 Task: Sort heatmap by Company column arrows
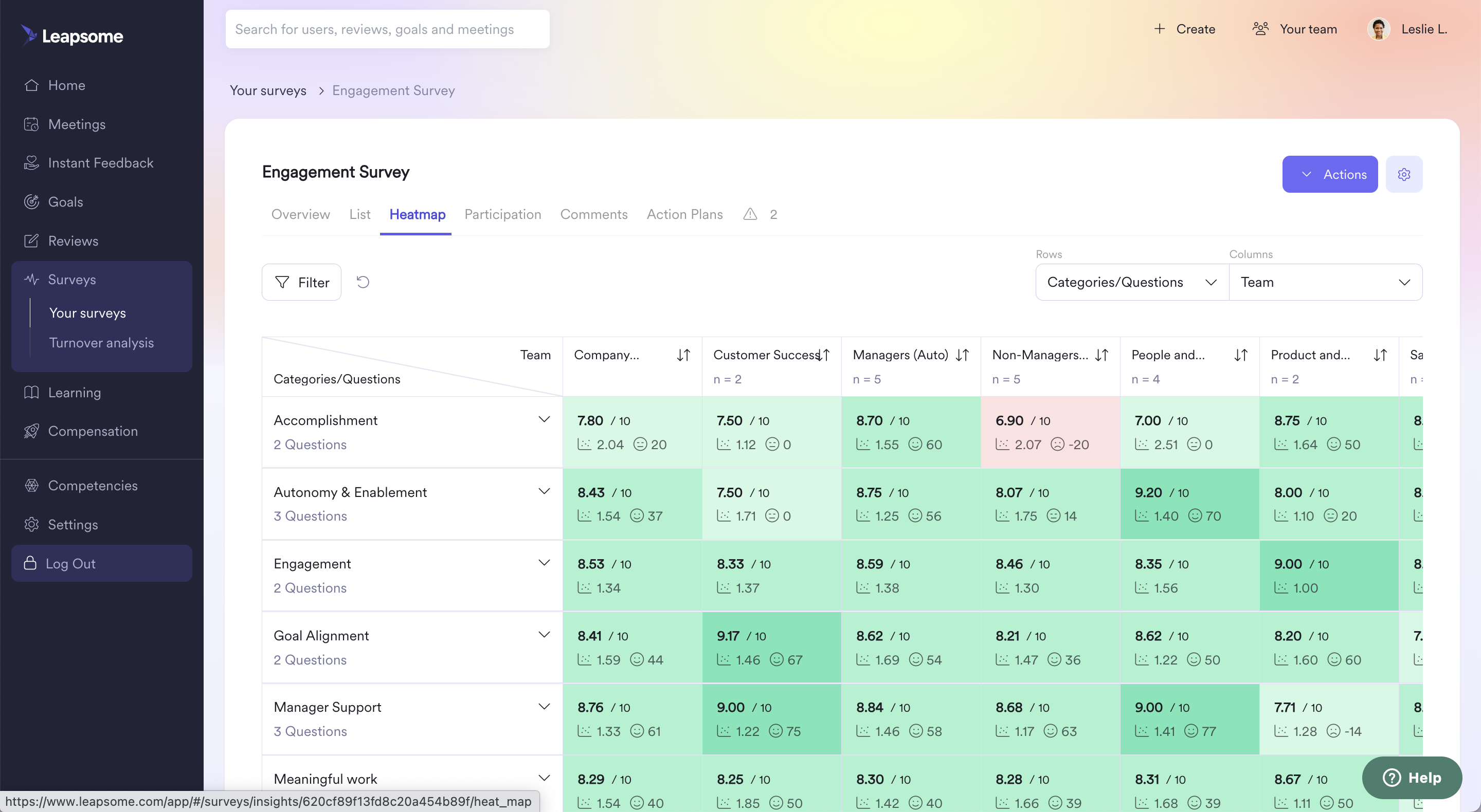[683, 355]
